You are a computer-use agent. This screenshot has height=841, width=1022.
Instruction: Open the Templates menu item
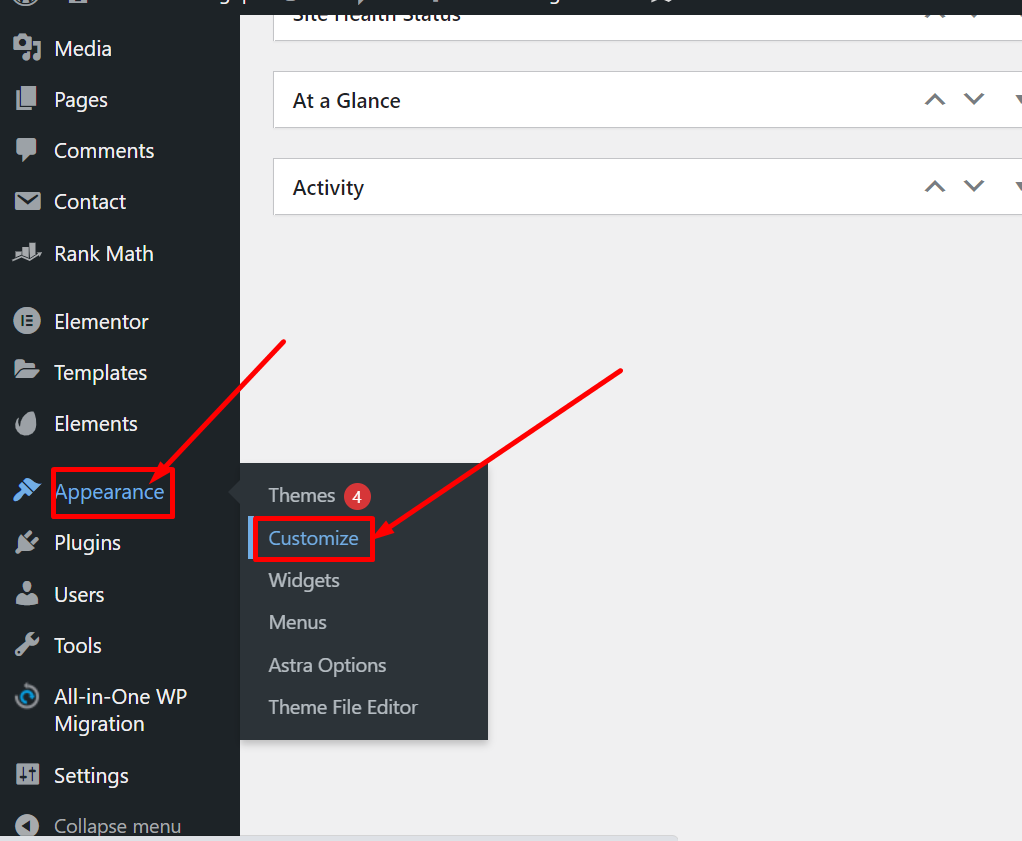(100, 373)
